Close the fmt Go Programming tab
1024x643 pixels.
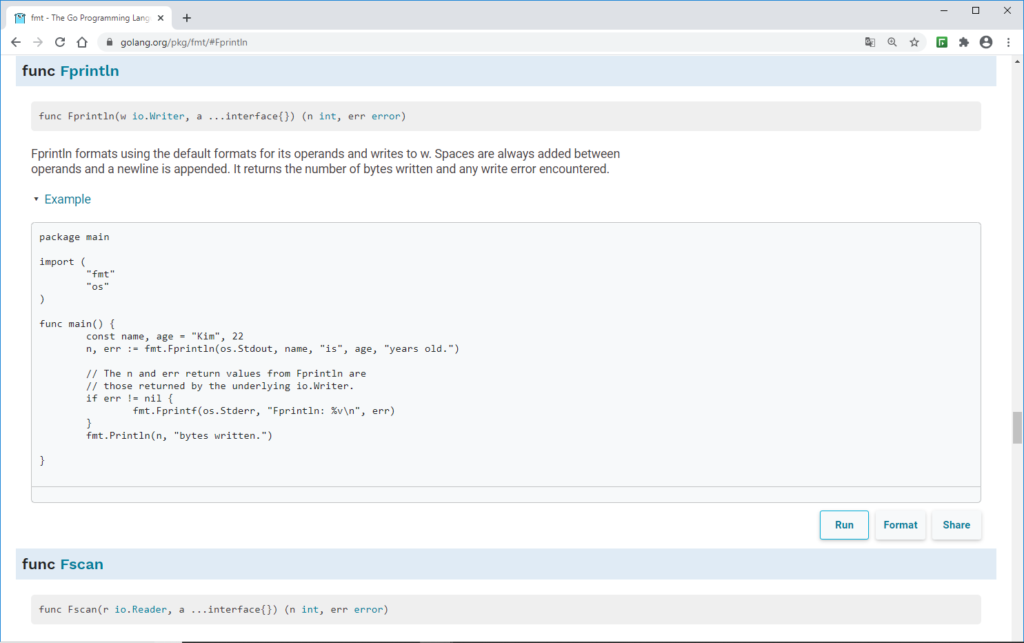161,18
